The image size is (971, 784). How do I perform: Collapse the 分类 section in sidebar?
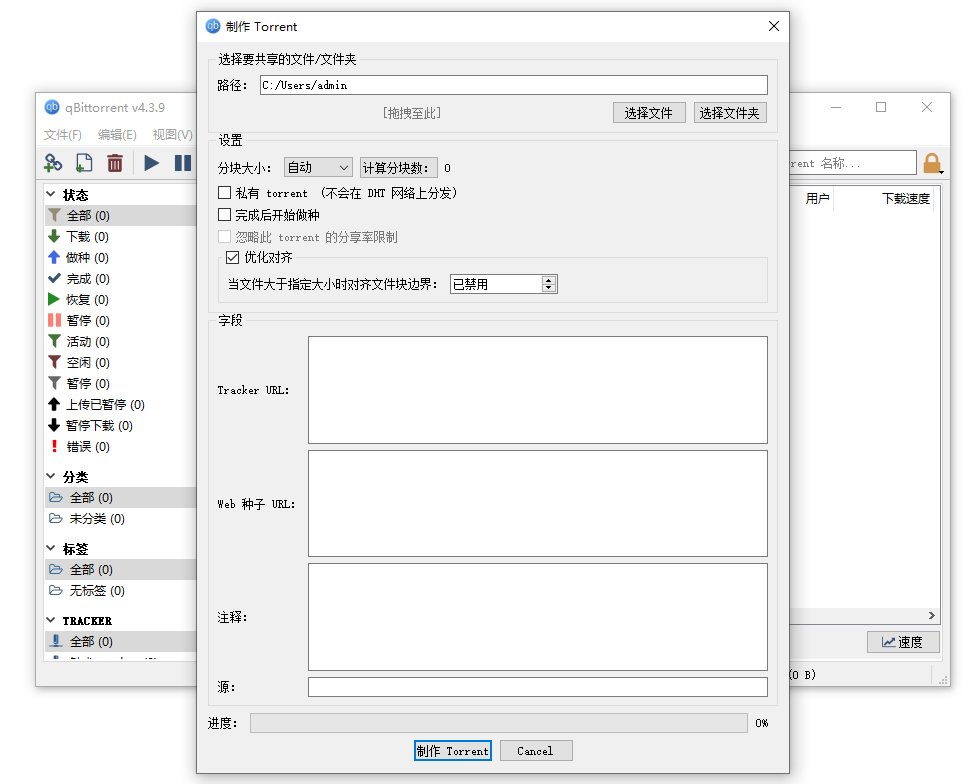pyautogui.click(x=51, y=477)
